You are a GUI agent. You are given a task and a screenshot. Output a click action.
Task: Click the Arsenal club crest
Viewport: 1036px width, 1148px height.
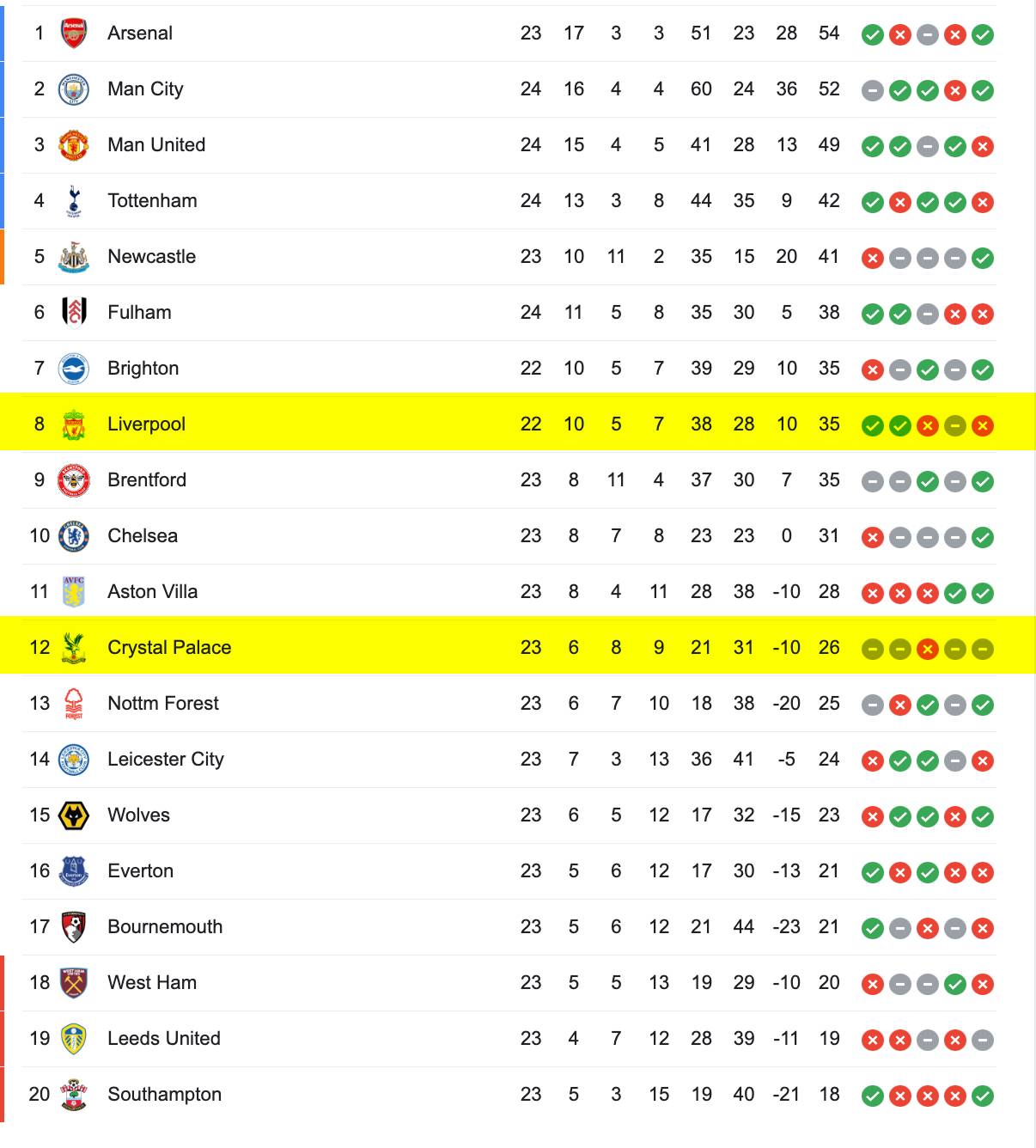pos(74,34)
